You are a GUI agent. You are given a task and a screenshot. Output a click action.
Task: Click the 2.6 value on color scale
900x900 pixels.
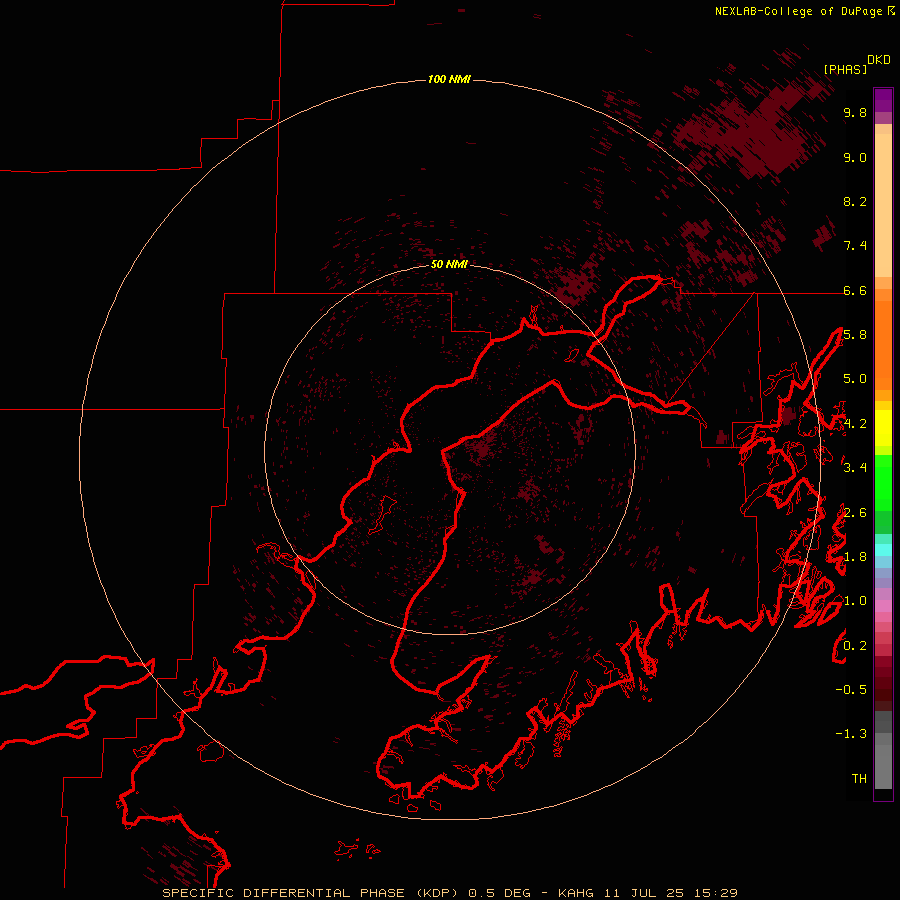(855, 513)
